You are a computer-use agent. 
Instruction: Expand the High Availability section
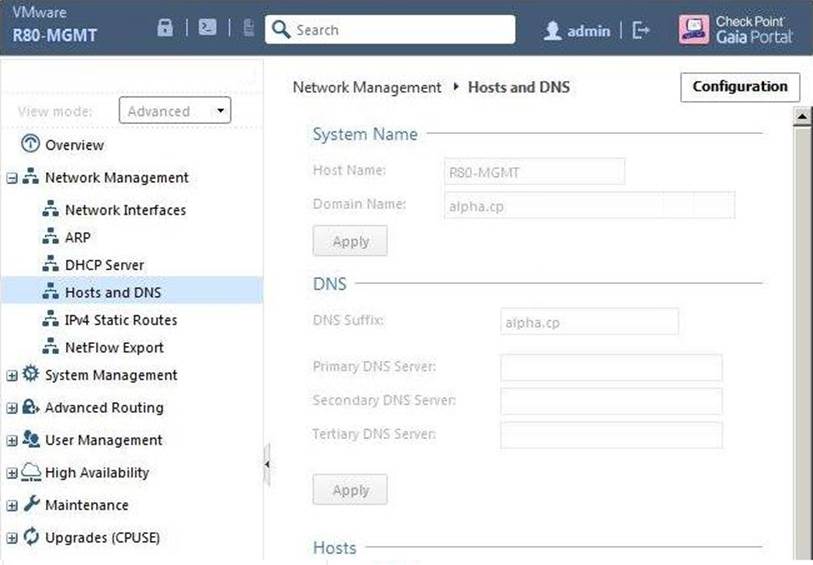click(12, 473)
